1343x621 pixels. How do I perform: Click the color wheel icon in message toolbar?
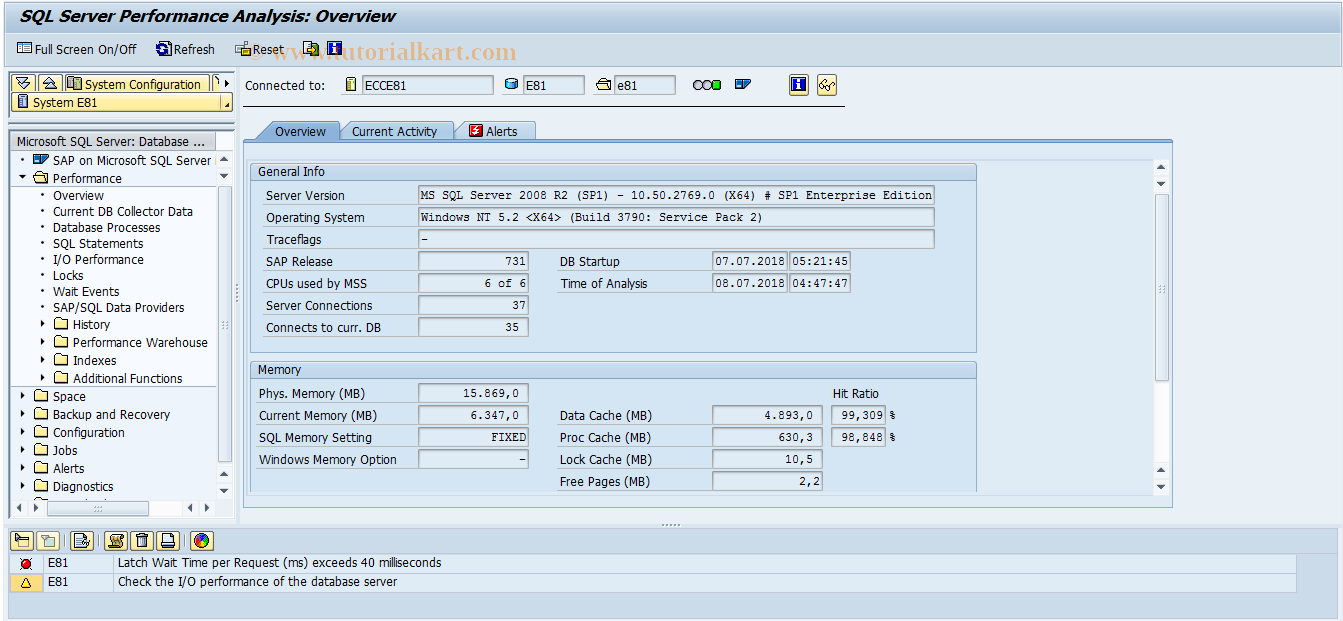tap(202, 541)
